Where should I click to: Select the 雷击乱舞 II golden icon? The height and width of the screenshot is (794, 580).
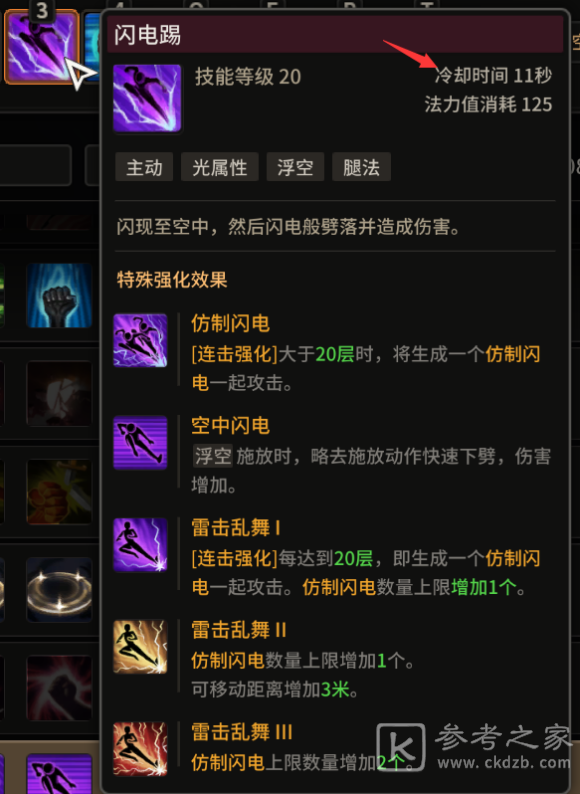point(140,647)
